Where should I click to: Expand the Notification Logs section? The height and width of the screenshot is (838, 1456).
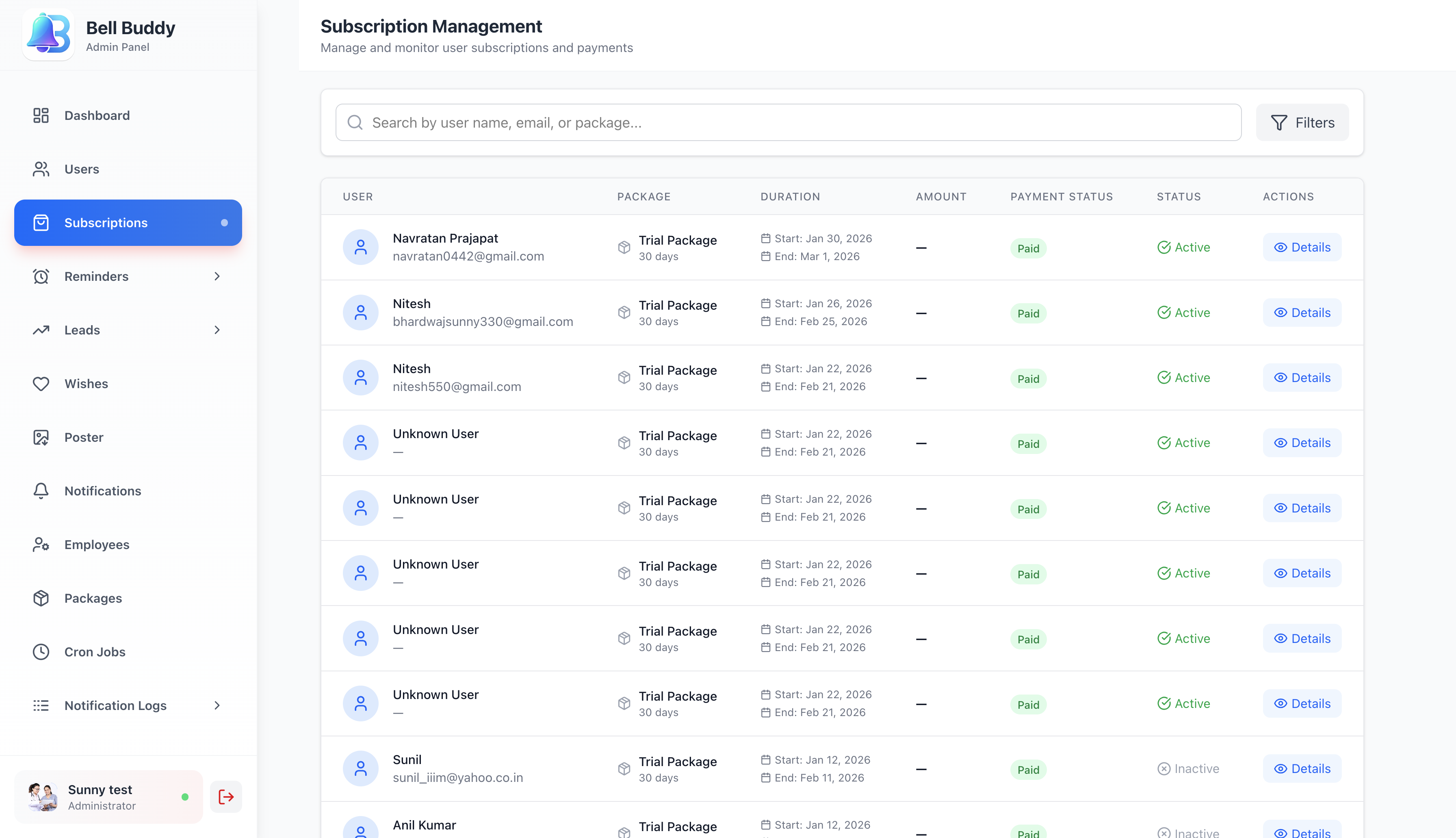pyautogui.click(x=217, y=705)
